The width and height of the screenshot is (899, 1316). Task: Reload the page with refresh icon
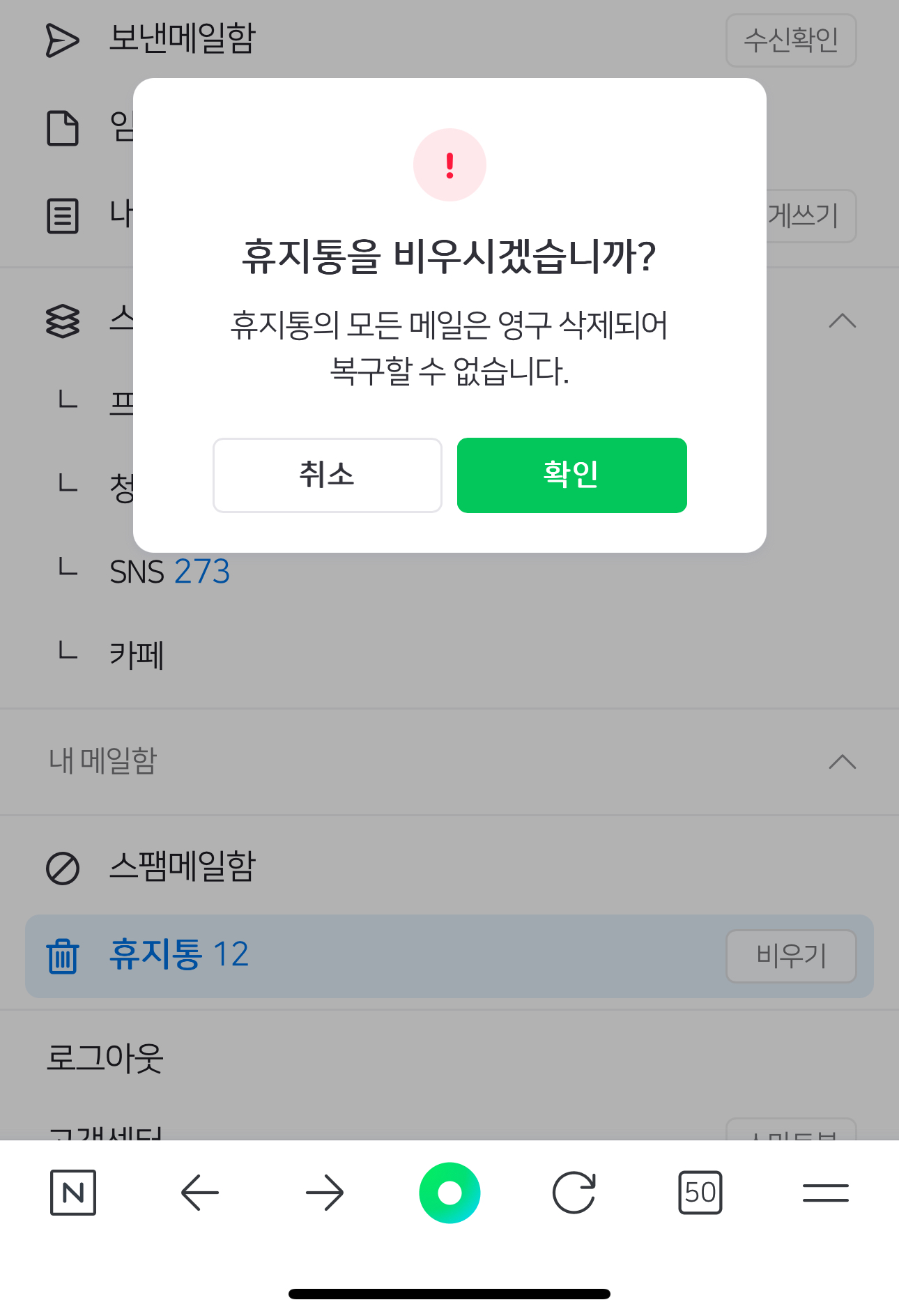[574, 1193]
